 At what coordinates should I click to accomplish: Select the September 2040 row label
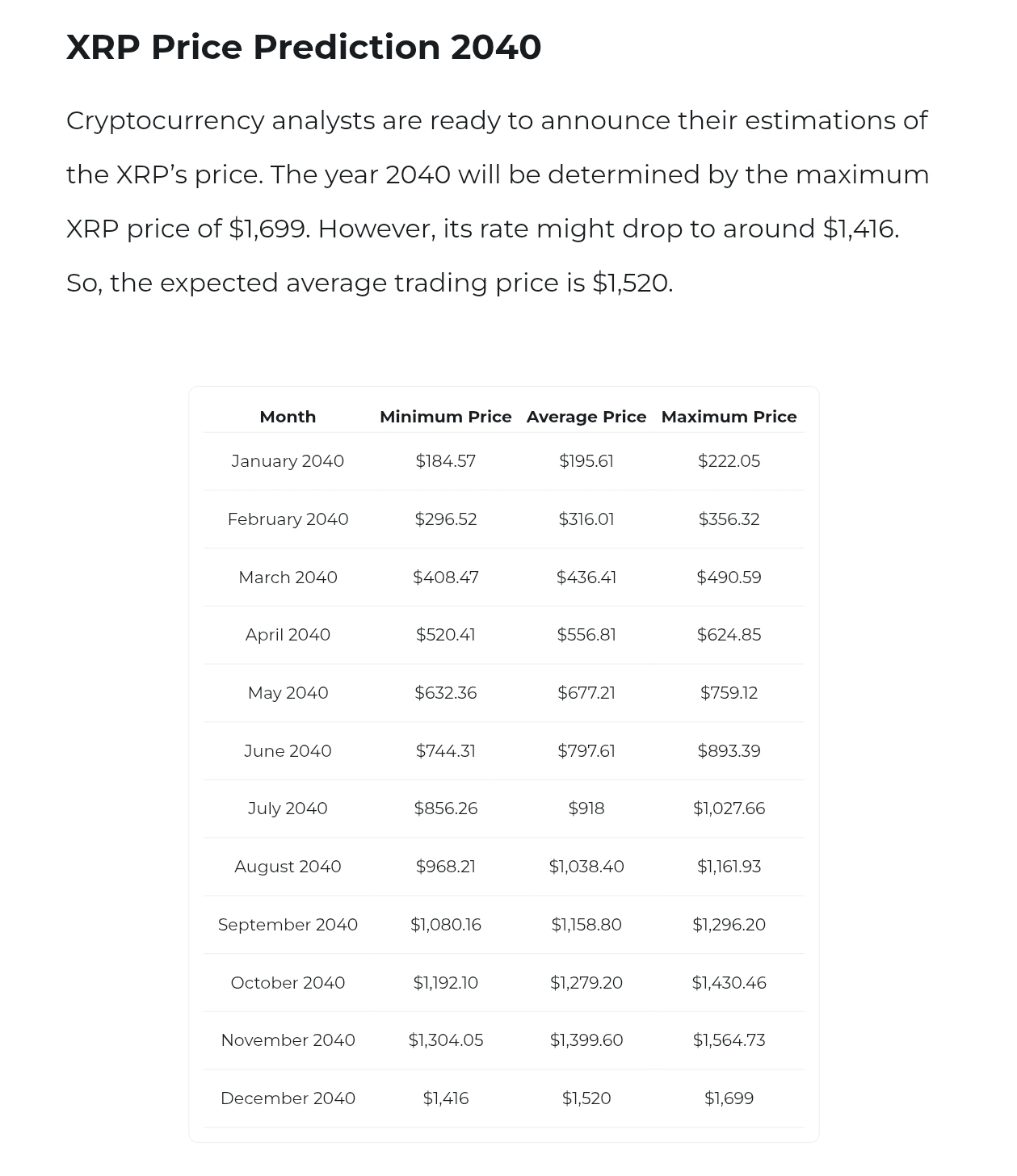click(x=288, y=925)
